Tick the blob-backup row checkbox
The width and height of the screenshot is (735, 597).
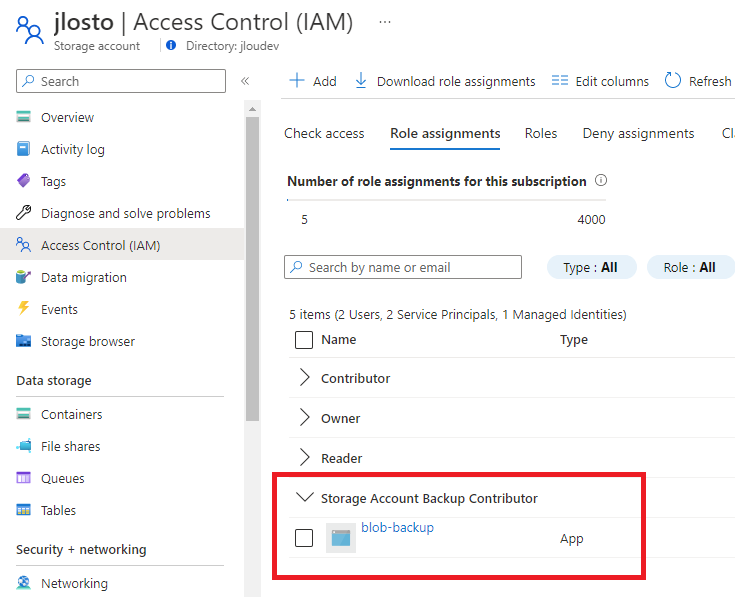(304, 538)
